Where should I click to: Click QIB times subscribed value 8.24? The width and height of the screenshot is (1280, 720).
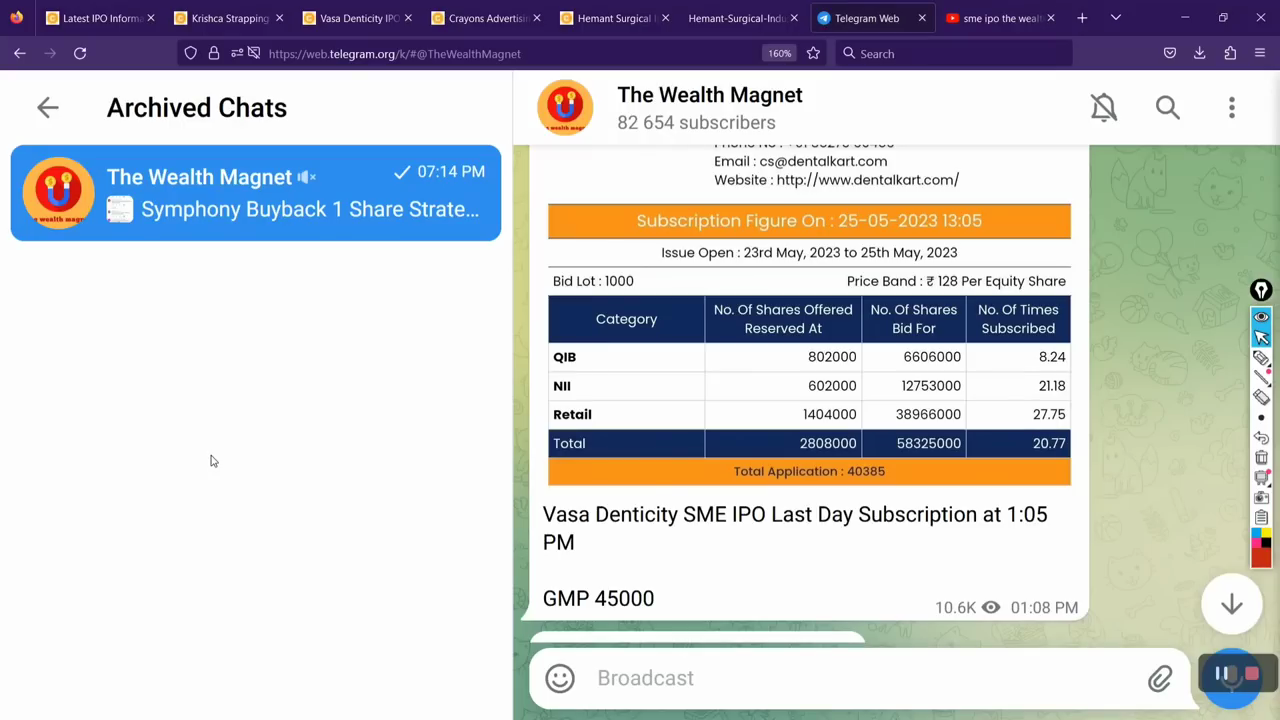1052,357
